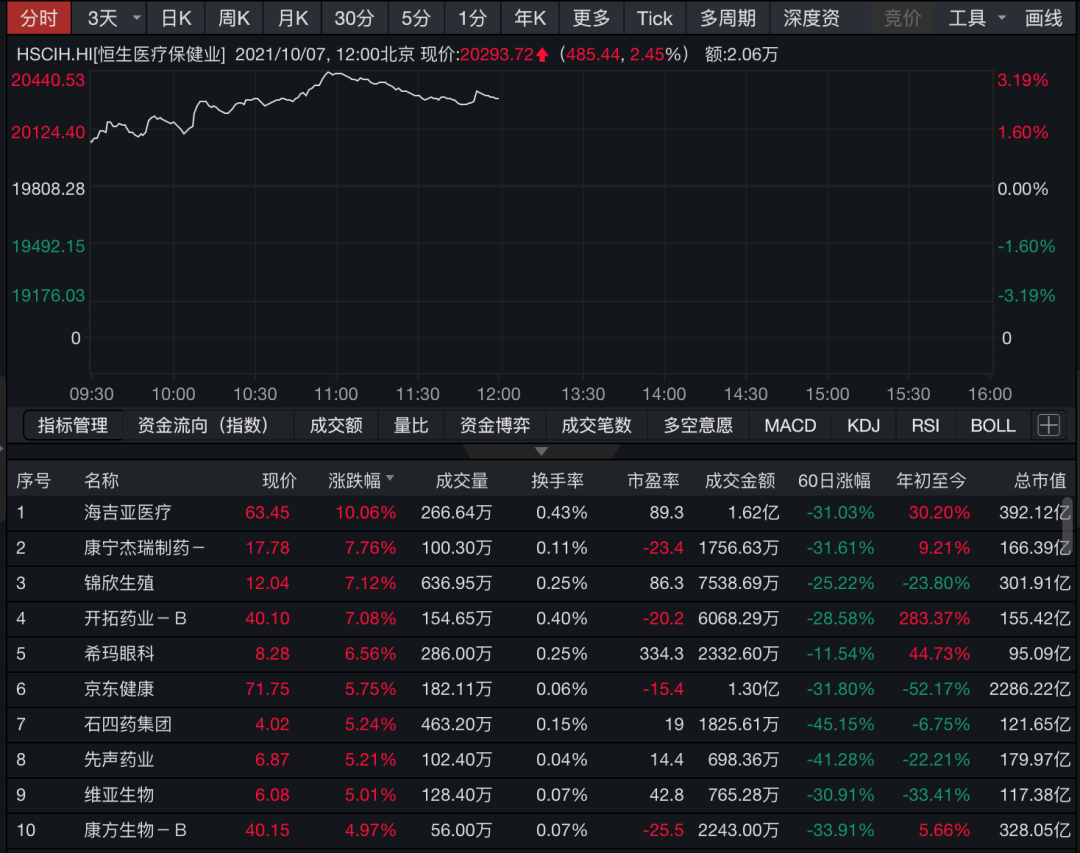Switch to 日K chart tab
Viewport: 1080px width, 853px height.
(176, 18)
